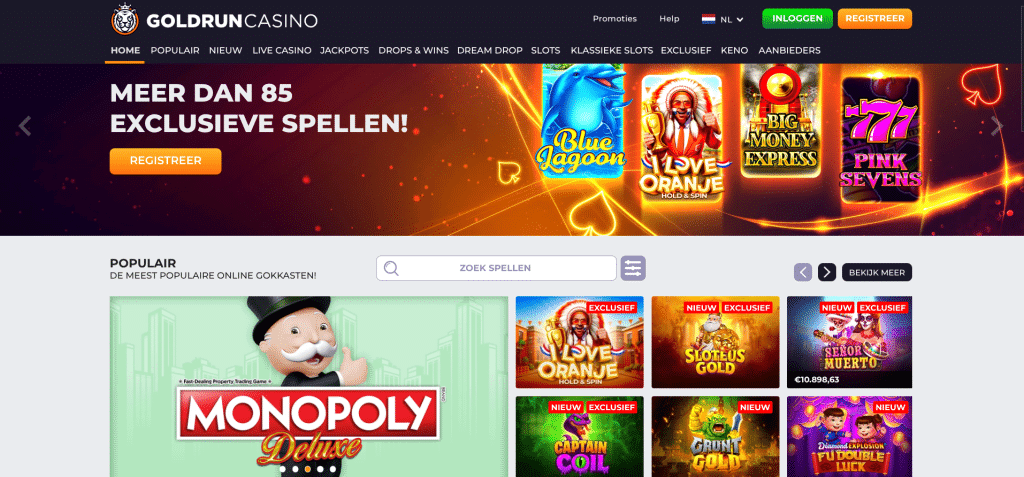Click Registreer button in hero banner
1024x477 pixels.
click(x=165, y=161)
